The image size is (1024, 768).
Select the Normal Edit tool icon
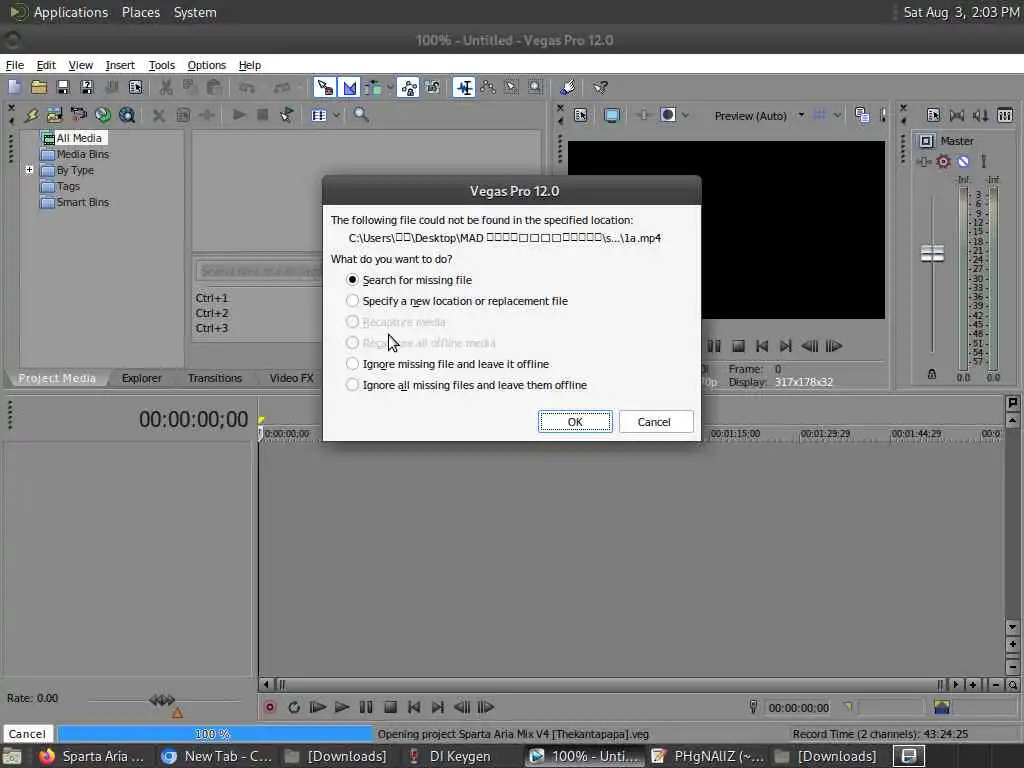coord(464,88)
